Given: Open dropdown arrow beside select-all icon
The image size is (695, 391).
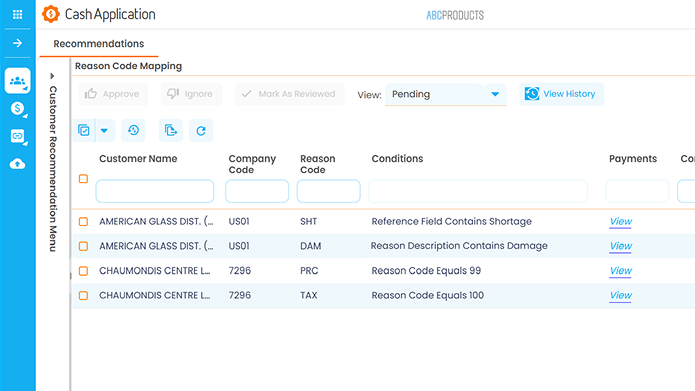Looking at the screenshot, I should click(x=105, y=130).
